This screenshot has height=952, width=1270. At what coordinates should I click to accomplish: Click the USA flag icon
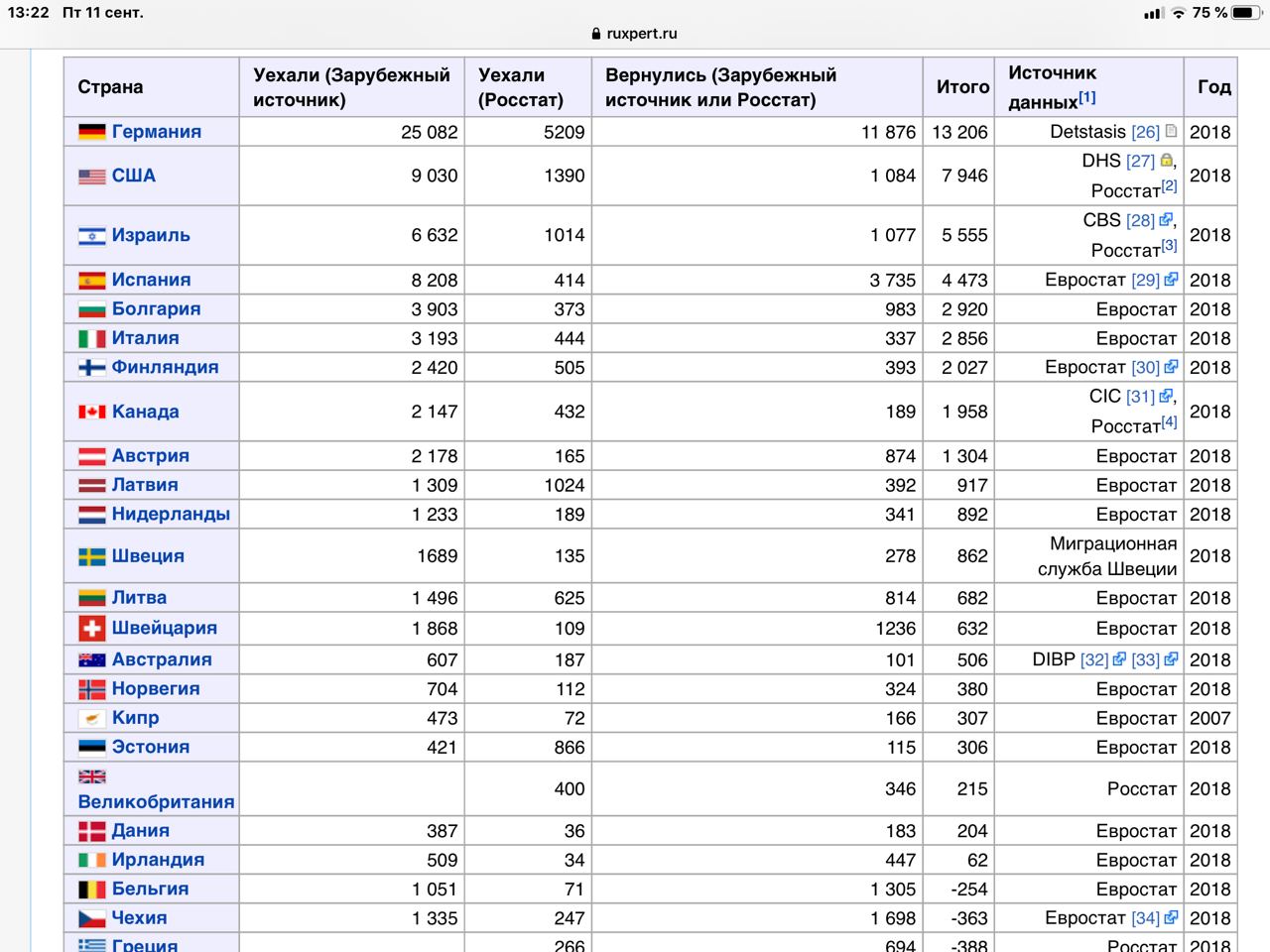(92, 177)
